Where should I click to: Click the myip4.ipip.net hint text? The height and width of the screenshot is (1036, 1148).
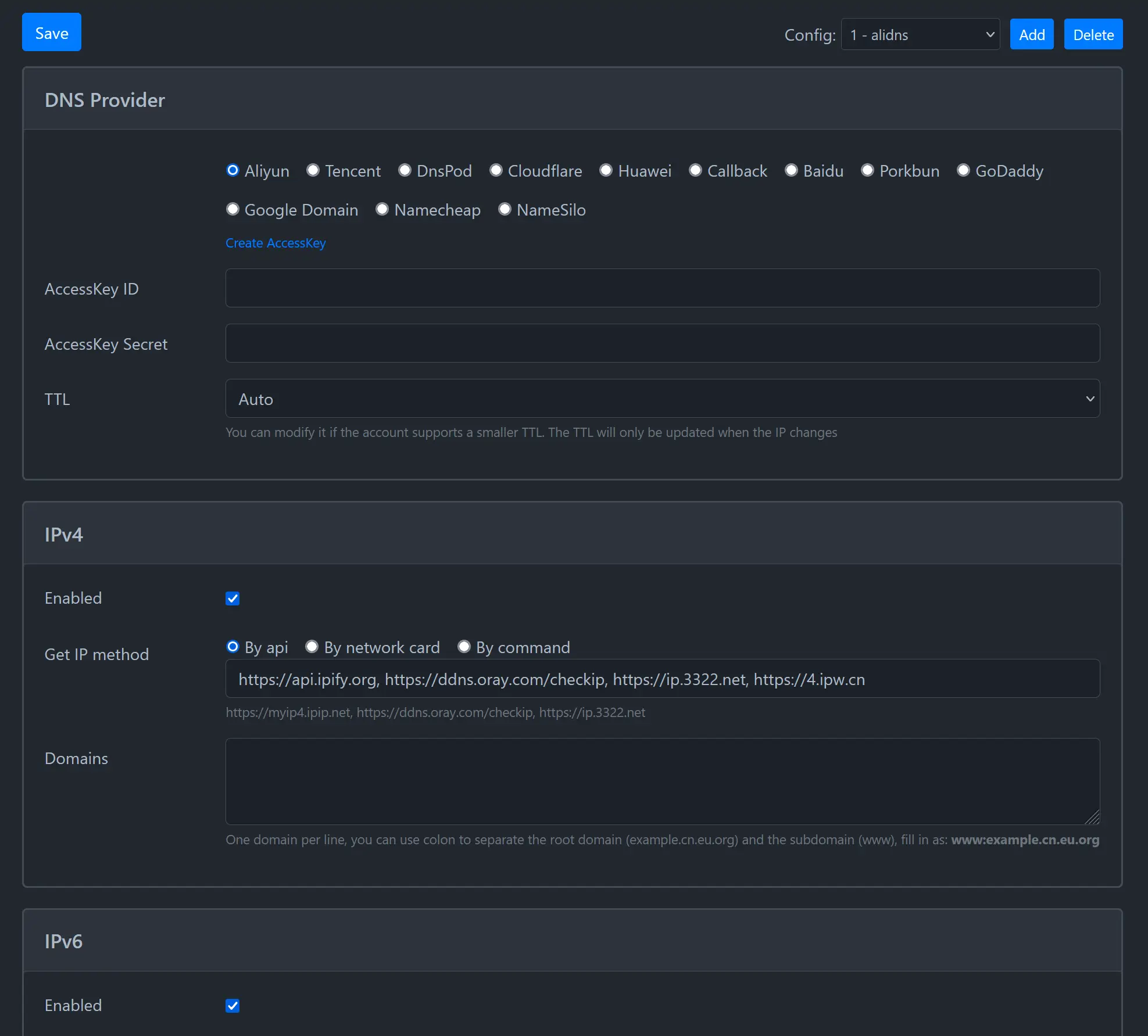pyautogui.click(x=435, y=712)
